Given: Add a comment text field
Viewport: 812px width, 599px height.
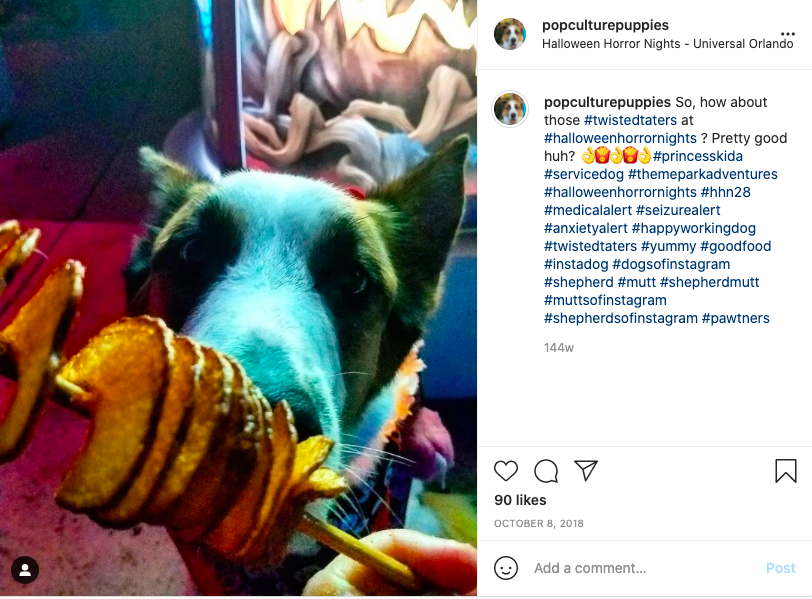Looking at the screenshot, I should click(644, 568).
